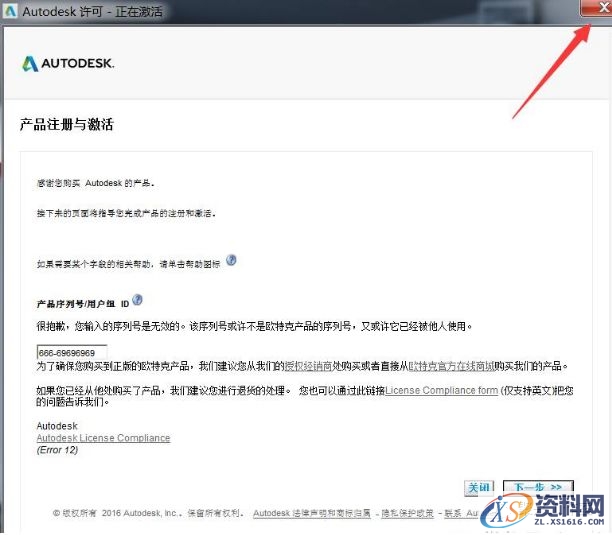The image size is (612, 535).
Task: Click the 产品序列号/用户组 ID label
Action: click(x=83, y=304)
